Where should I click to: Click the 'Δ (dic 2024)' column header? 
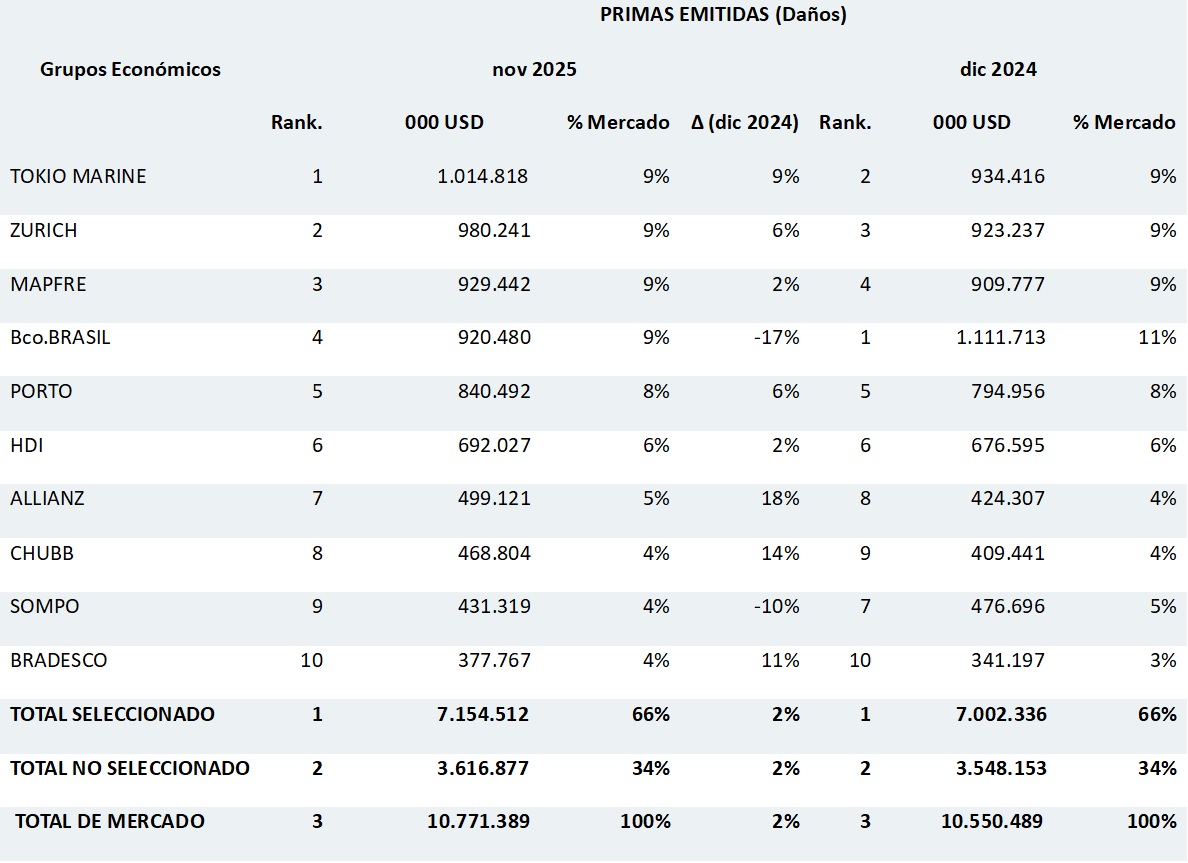[x=745, y=123]
